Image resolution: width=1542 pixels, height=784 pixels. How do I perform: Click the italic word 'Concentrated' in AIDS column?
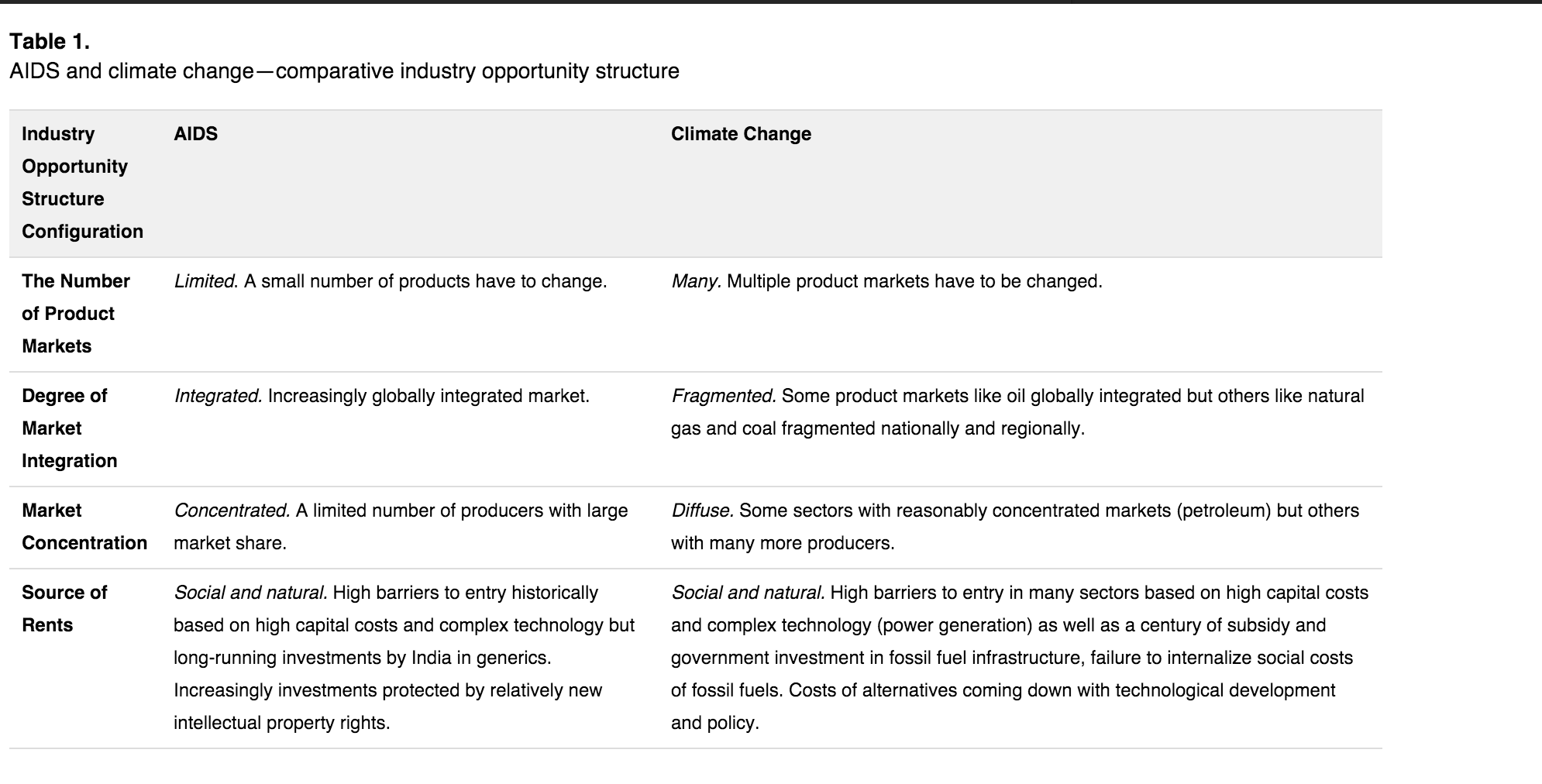point(232,511)
